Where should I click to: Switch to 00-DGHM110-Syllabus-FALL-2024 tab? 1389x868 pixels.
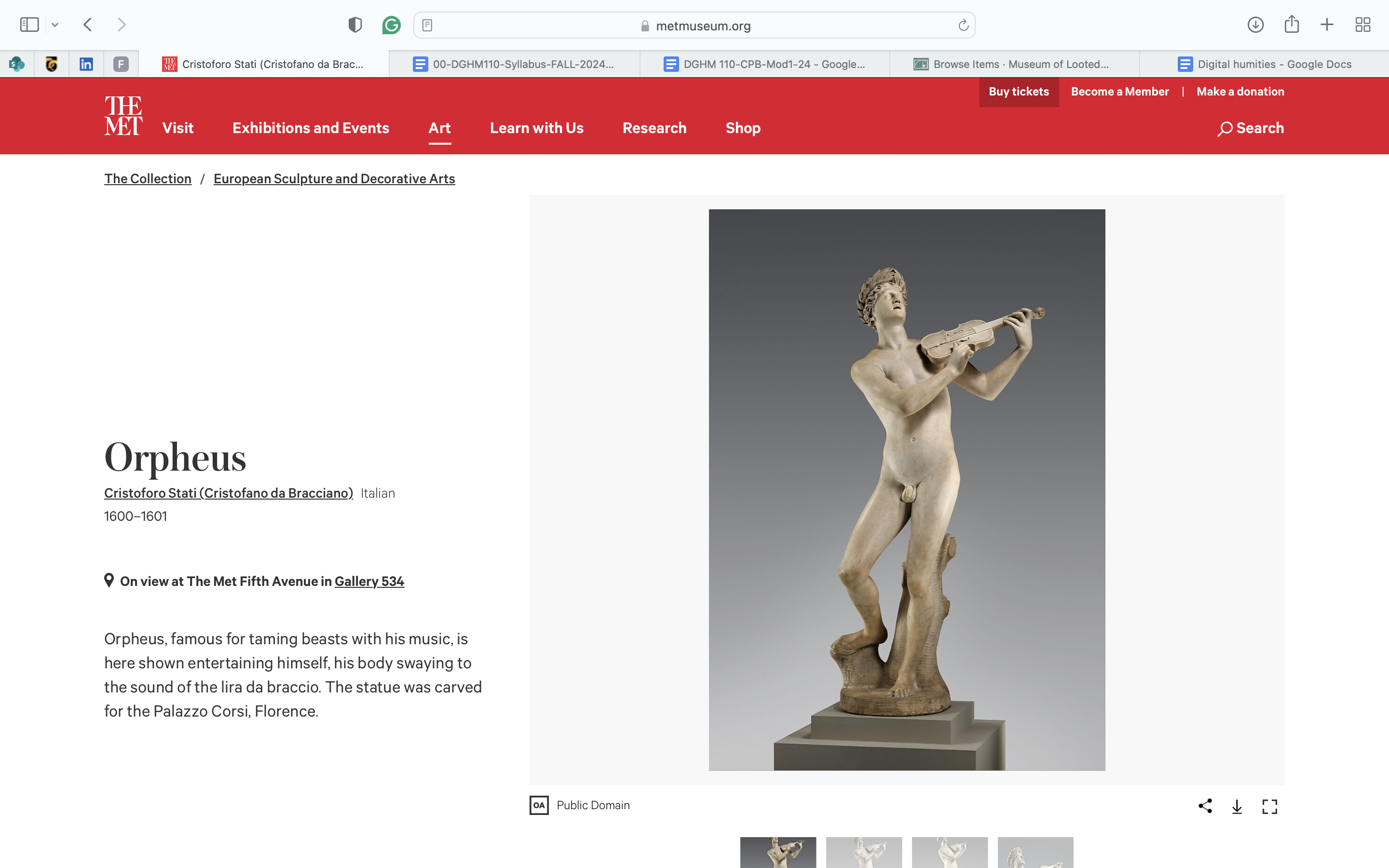514,64
